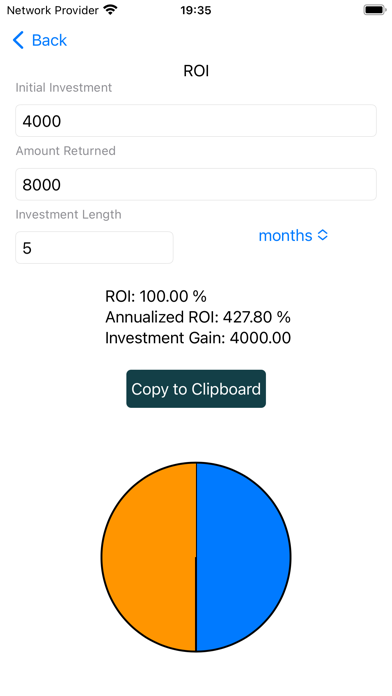This screenshot has width=392, height=696.
Task: Tap the Initial Investment label
Action: [x=63, y=88]
